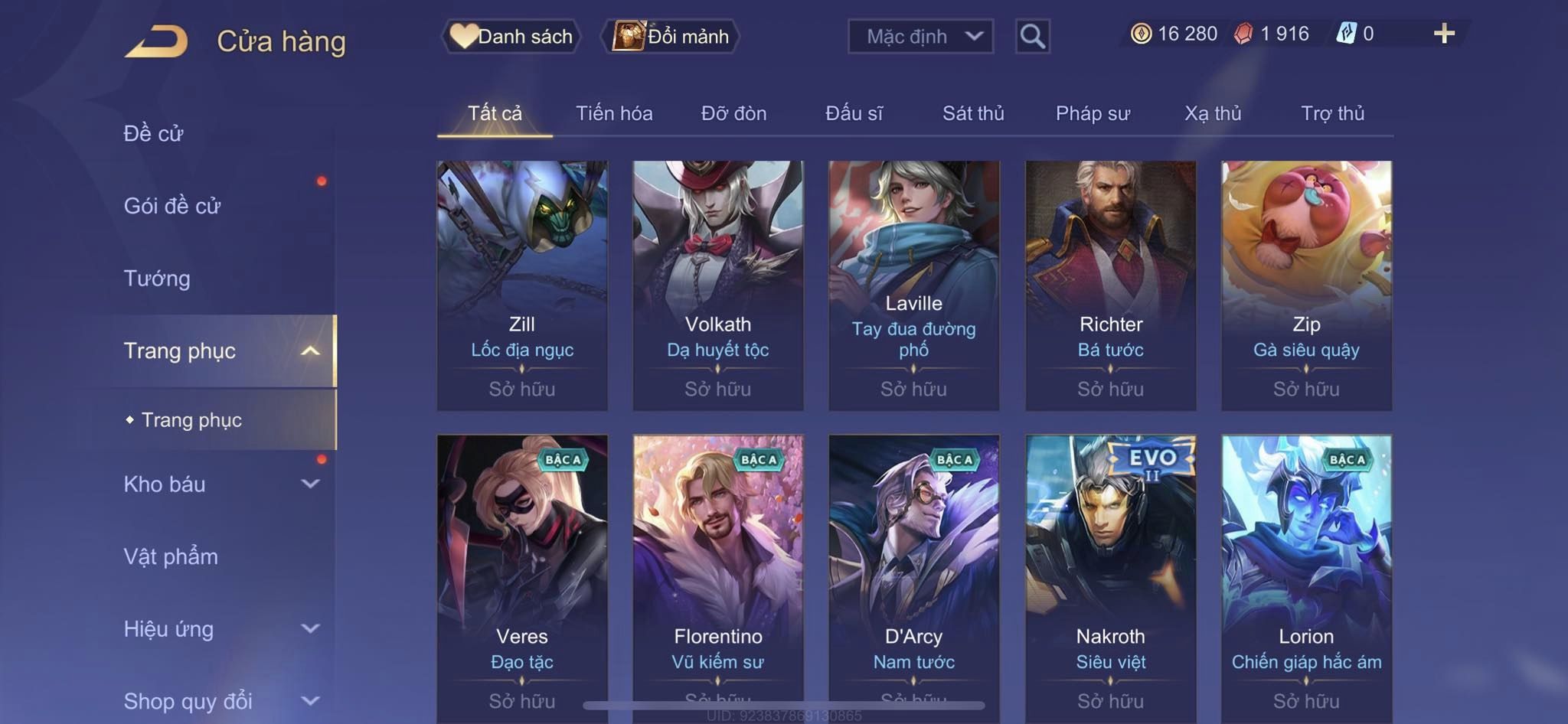The image size is (1568, 724).
Task: Open the search magnifier icon
Action: coord(1032,36)
